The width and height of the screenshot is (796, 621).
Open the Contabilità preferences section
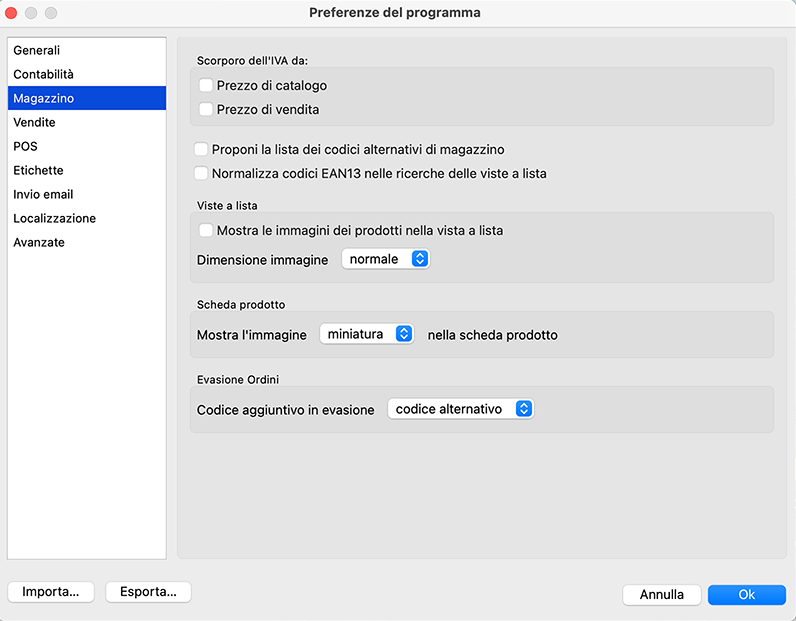pos(43,74)
